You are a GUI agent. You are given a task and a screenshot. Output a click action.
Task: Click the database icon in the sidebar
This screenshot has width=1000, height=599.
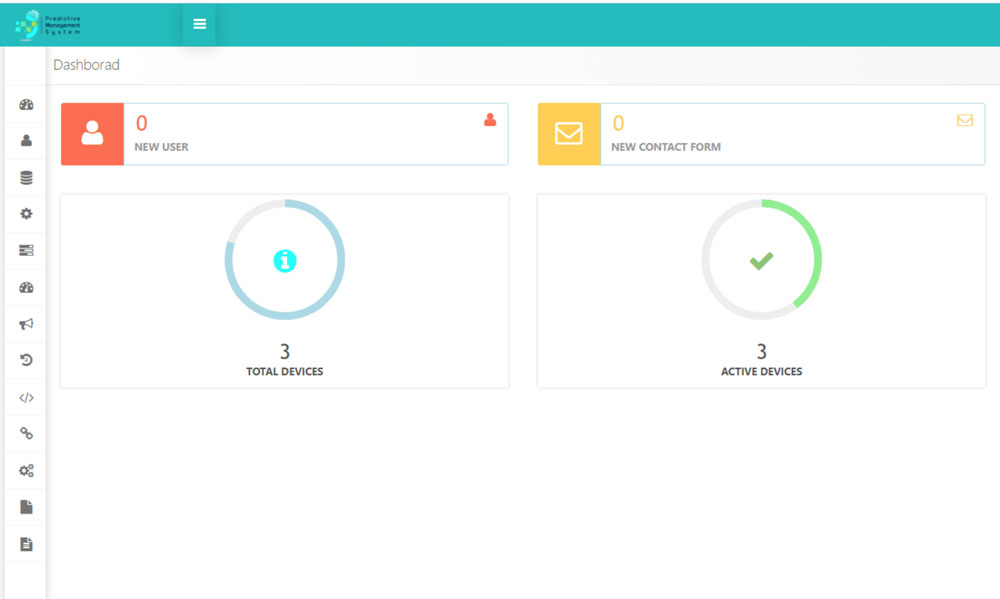coord(25,177)
